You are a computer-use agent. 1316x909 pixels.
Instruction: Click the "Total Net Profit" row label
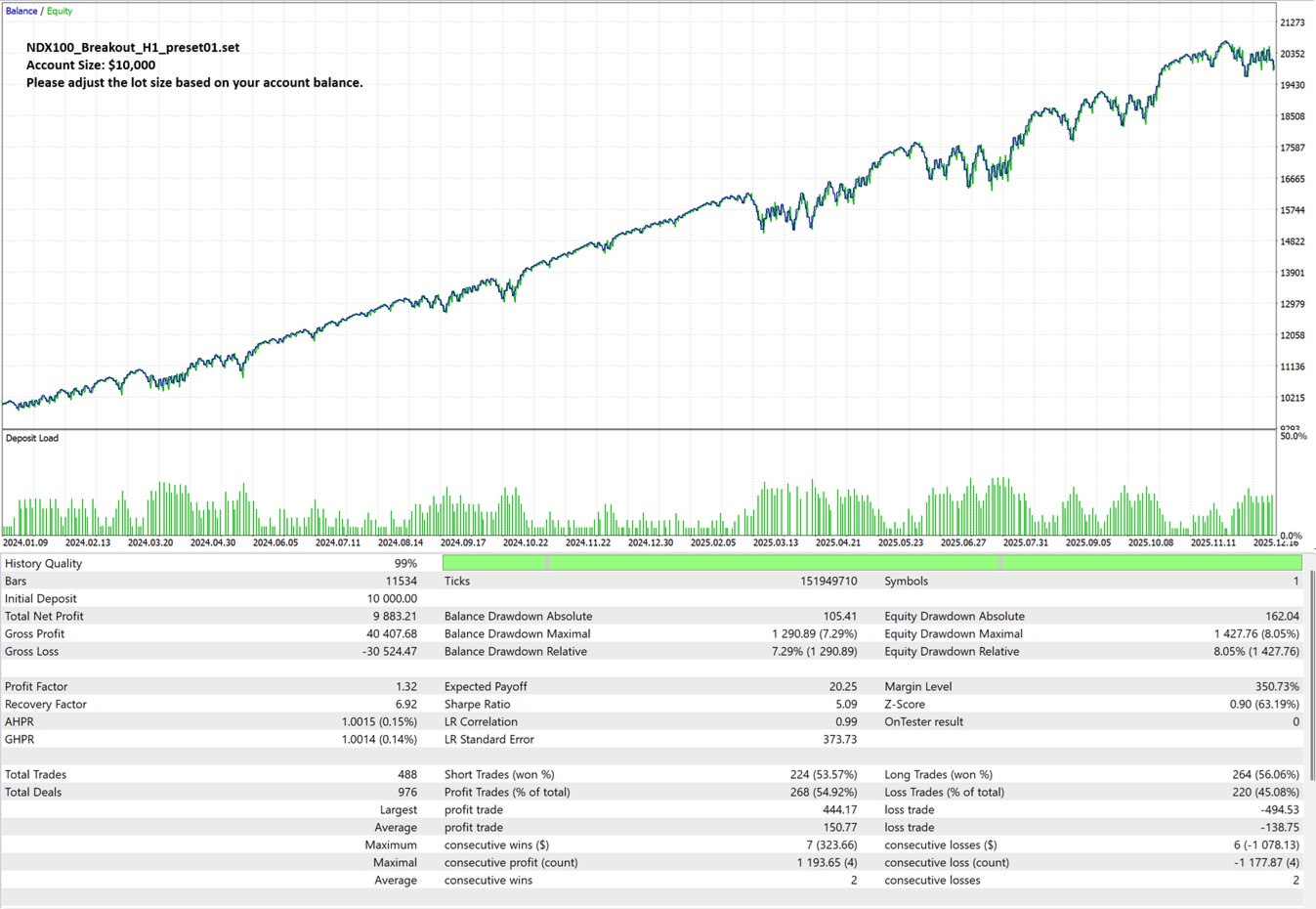click(44, 616)
